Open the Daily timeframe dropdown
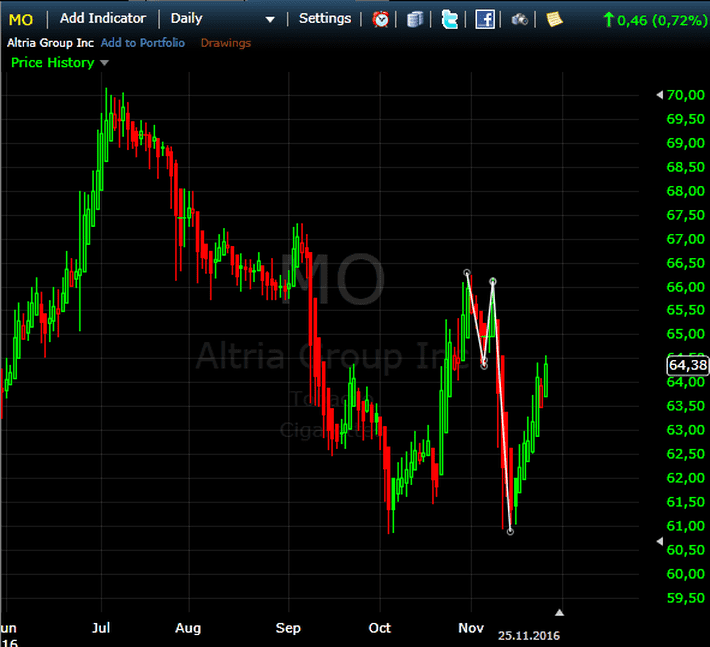 pos(222,19)
